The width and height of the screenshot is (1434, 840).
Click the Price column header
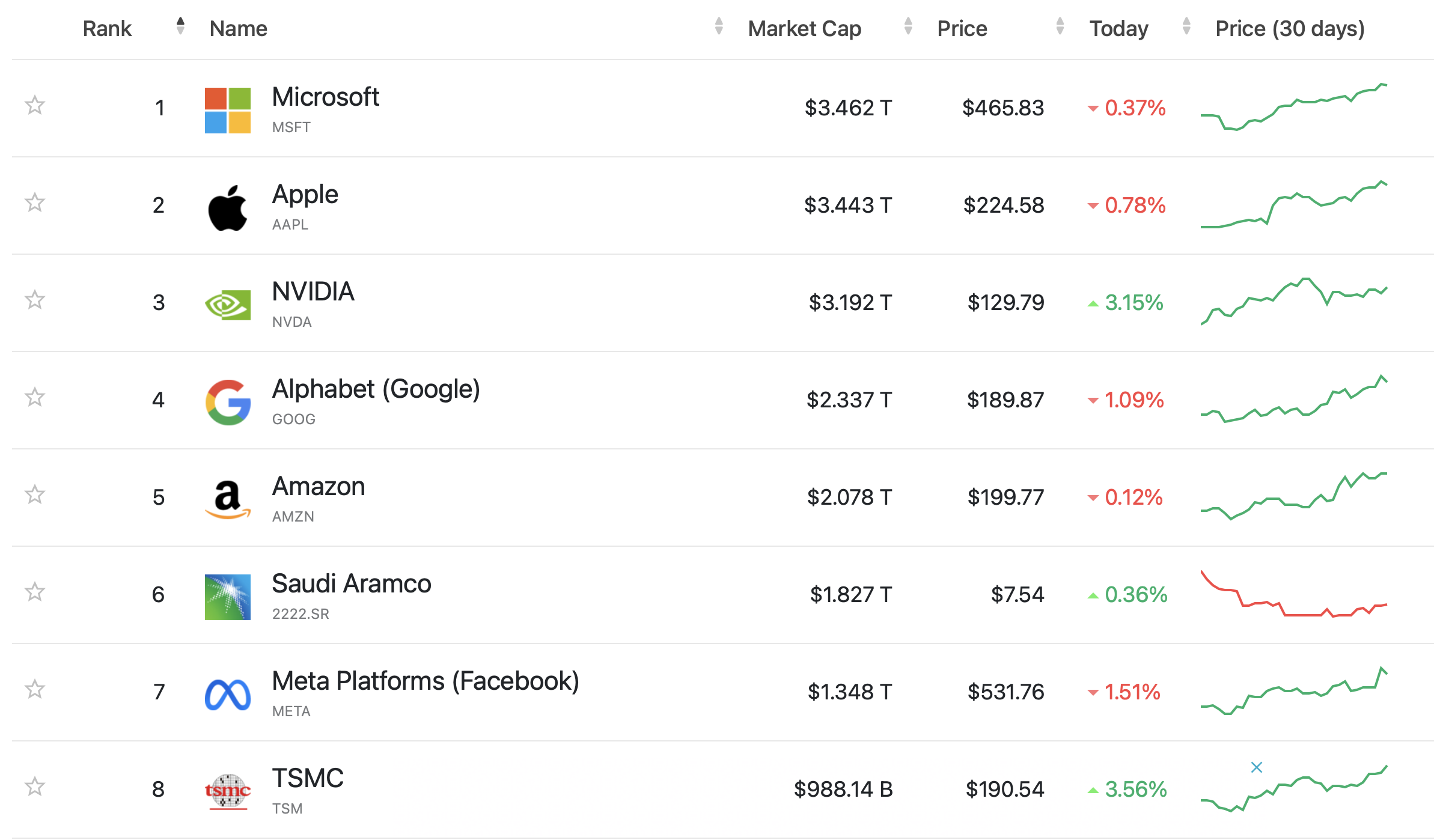(x=962, y=29)
